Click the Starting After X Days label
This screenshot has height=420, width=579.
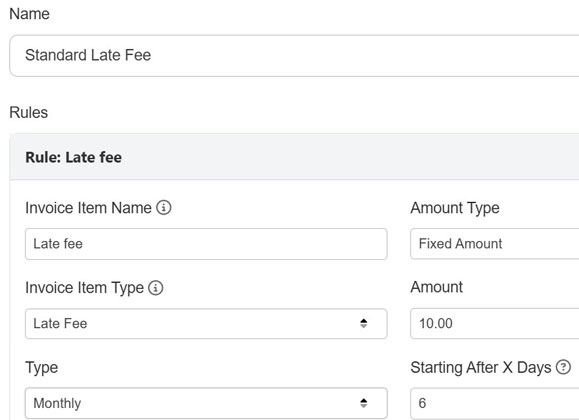[x=481, y=368]
